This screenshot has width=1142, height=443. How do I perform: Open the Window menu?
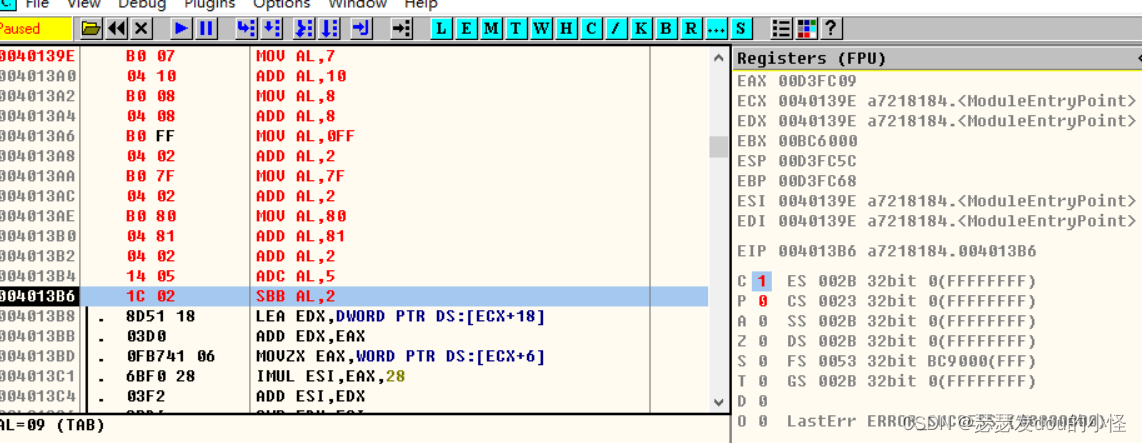click(357, 4)
